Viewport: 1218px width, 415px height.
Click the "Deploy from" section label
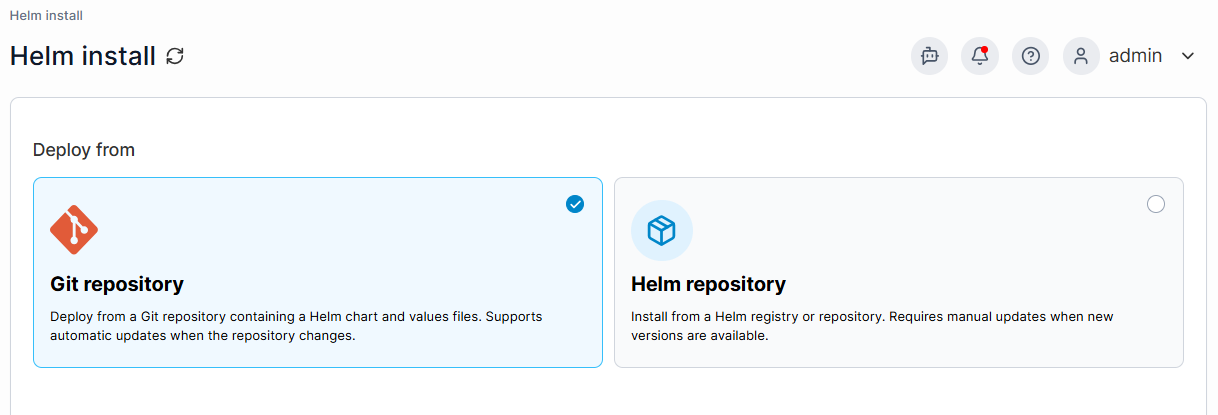pyautogui.click(x=84, y=150)
